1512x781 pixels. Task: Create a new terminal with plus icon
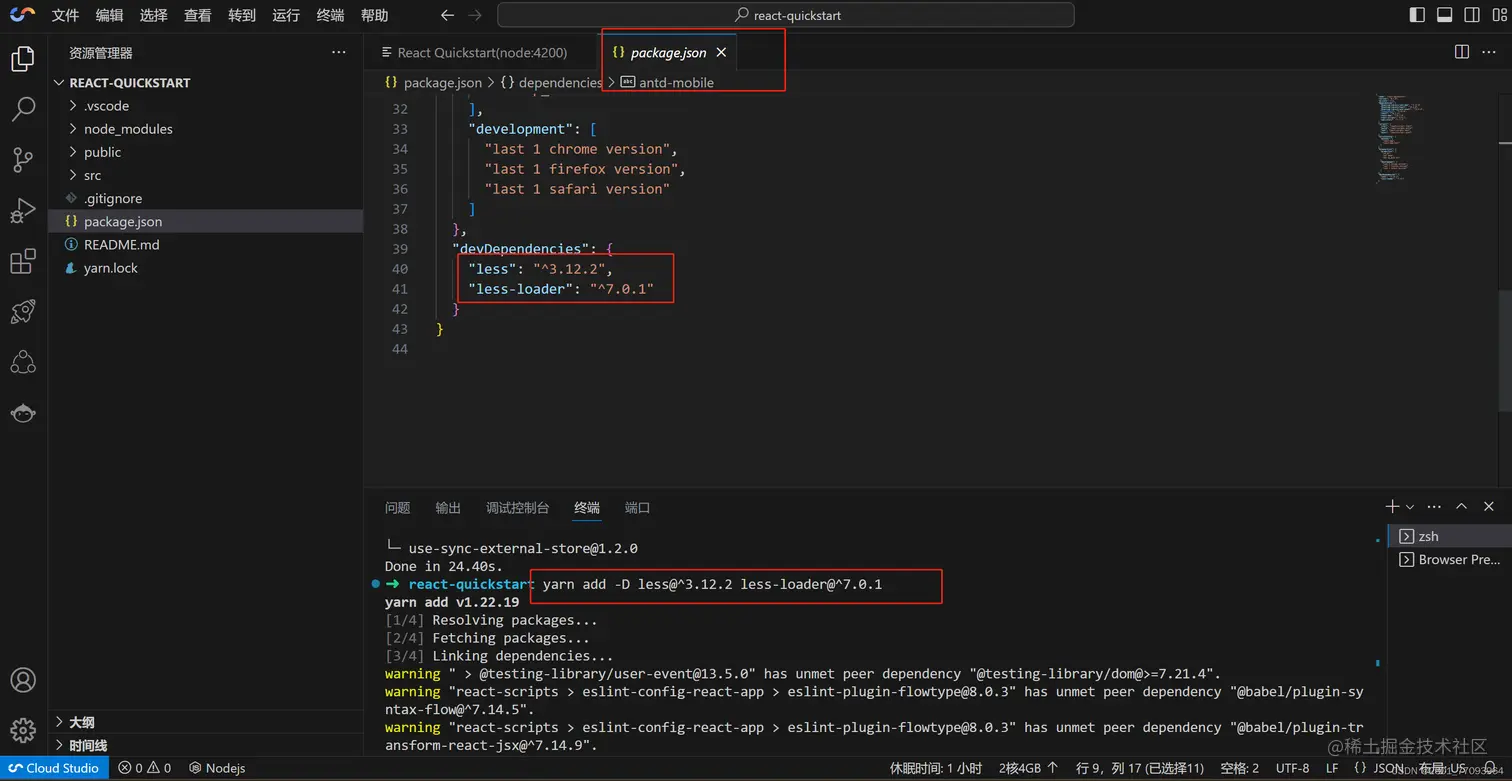tap(1392, 507)
